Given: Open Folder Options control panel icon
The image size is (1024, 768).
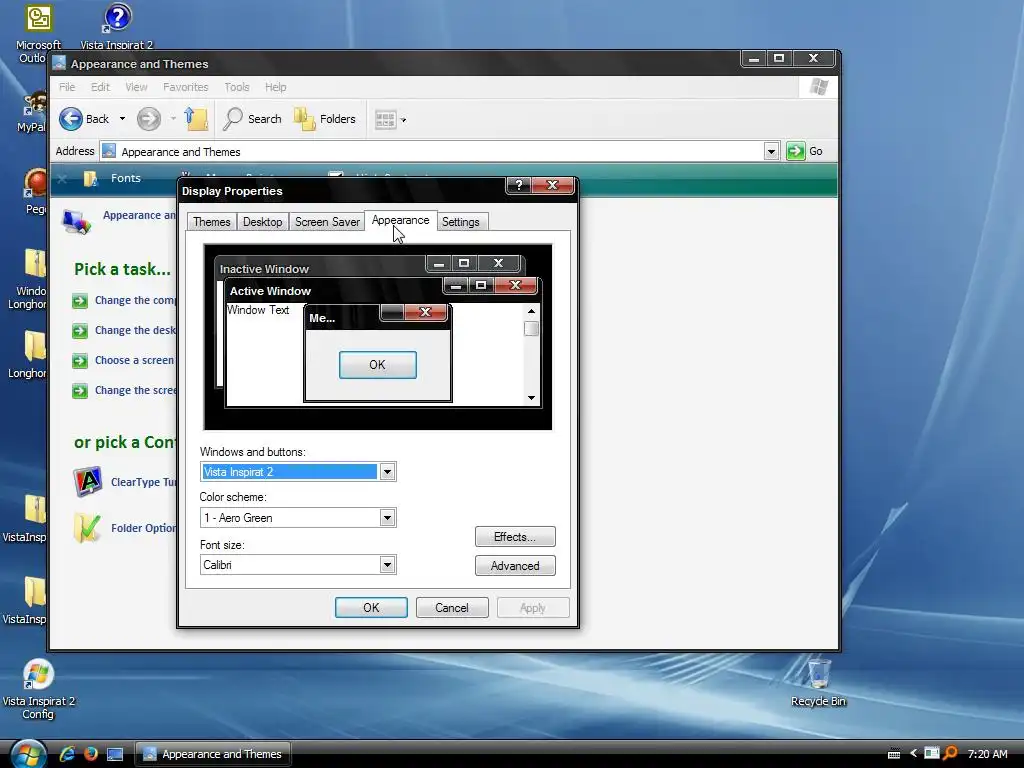Looking at the screenshot, I should tap(88, 528).
